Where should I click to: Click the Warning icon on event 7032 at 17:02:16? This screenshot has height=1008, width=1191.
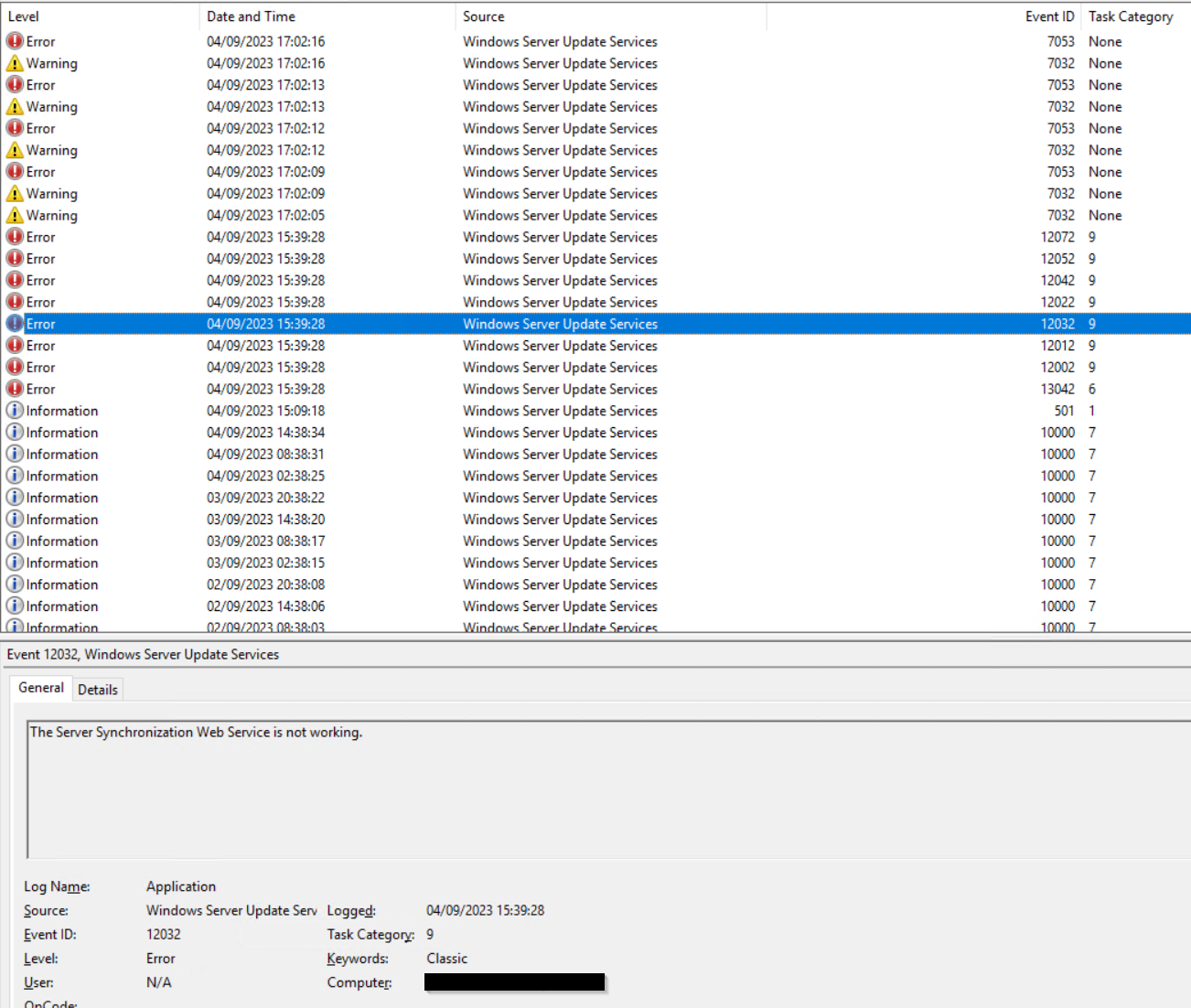point(15,63)
